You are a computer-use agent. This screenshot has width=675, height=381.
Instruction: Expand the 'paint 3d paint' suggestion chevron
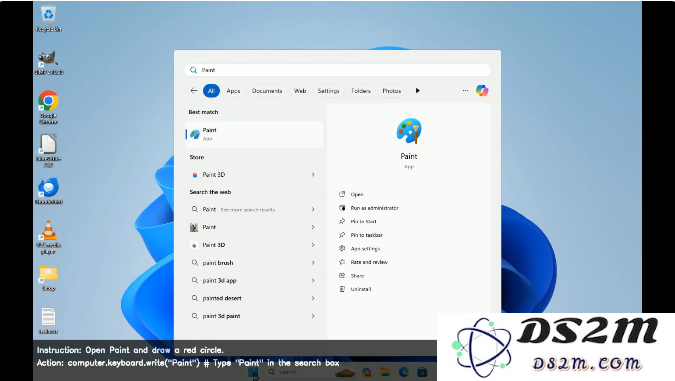(x=313, y=316)
